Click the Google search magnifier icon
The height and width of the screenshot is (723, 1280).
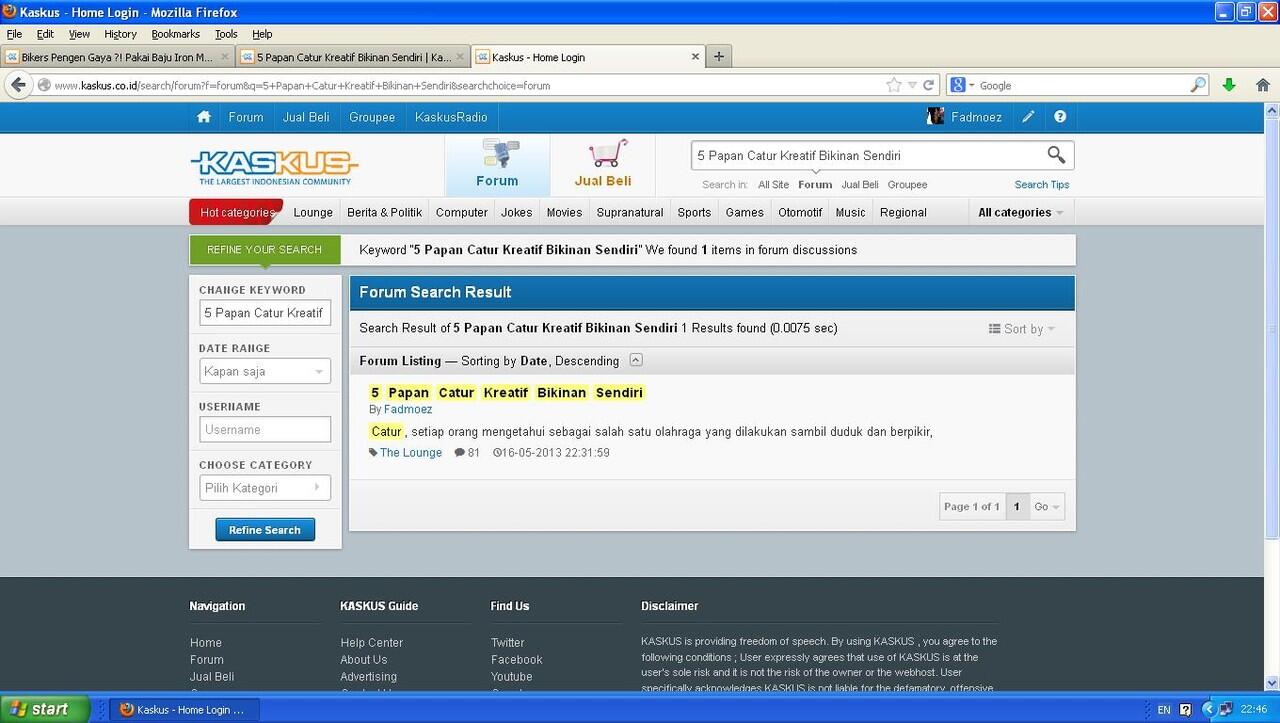(x=1198, y=85)
